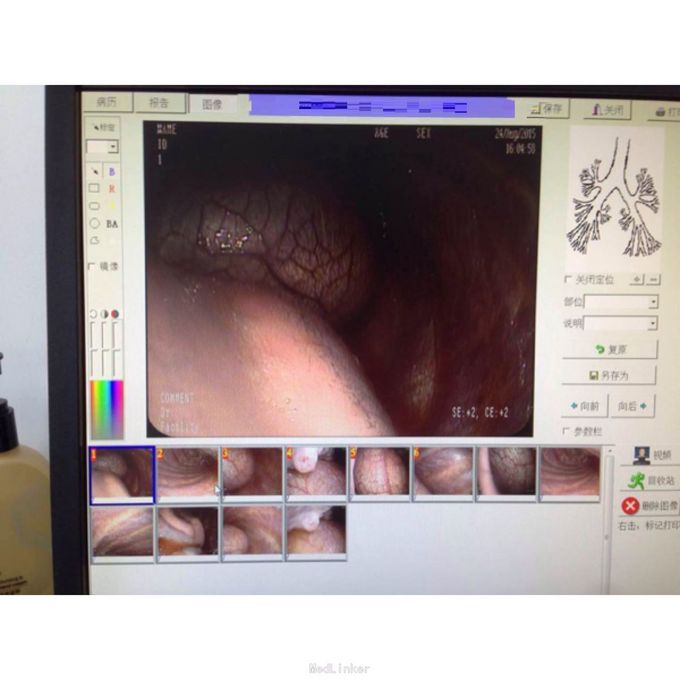Open the 部位 dropdown list

pyautogui.click(x=653, y=302)
